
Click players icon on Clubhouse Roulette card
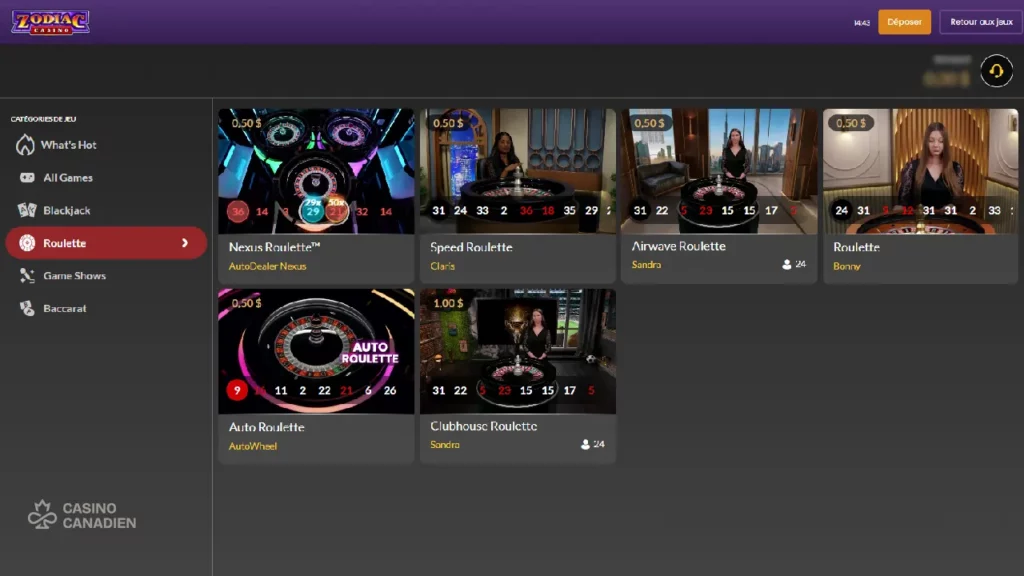click(586, 445)
